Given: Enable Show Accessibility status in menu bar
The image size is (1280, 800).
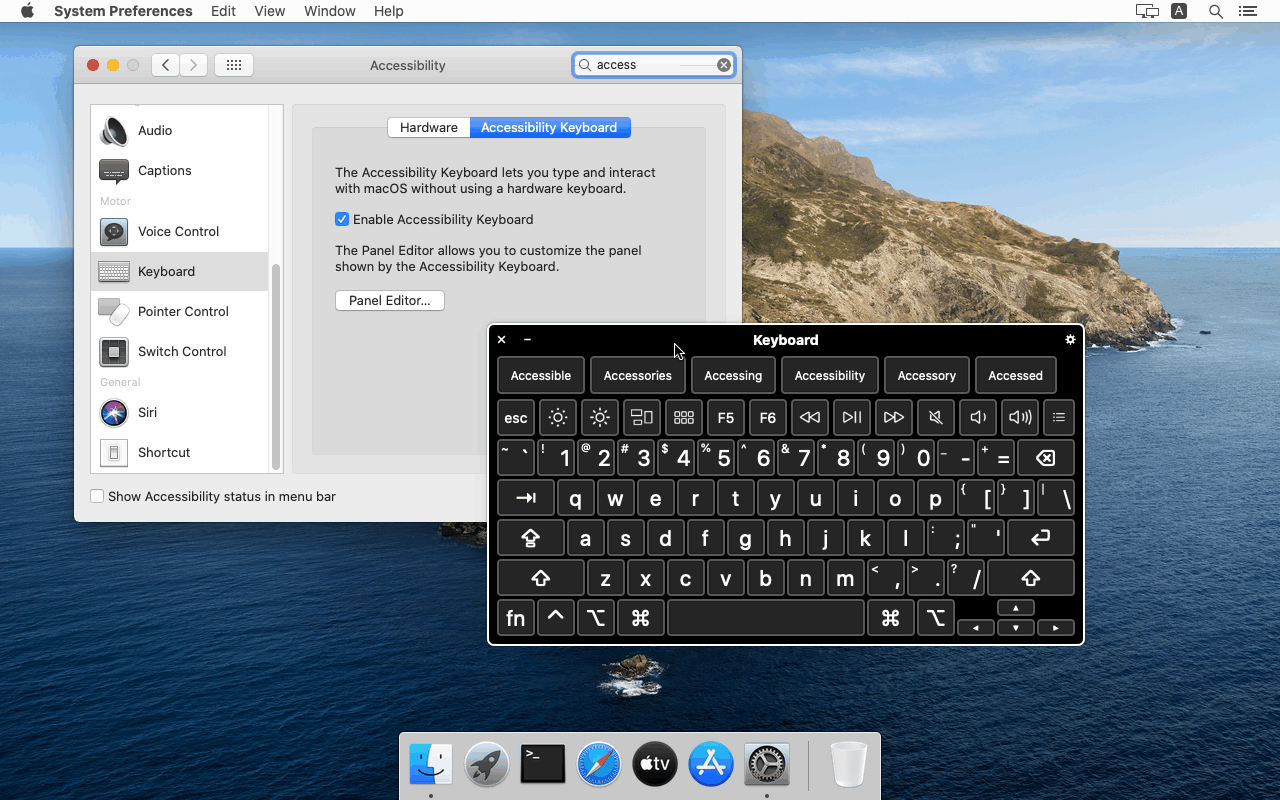Looking at the screenshot, I should point(97,496).
